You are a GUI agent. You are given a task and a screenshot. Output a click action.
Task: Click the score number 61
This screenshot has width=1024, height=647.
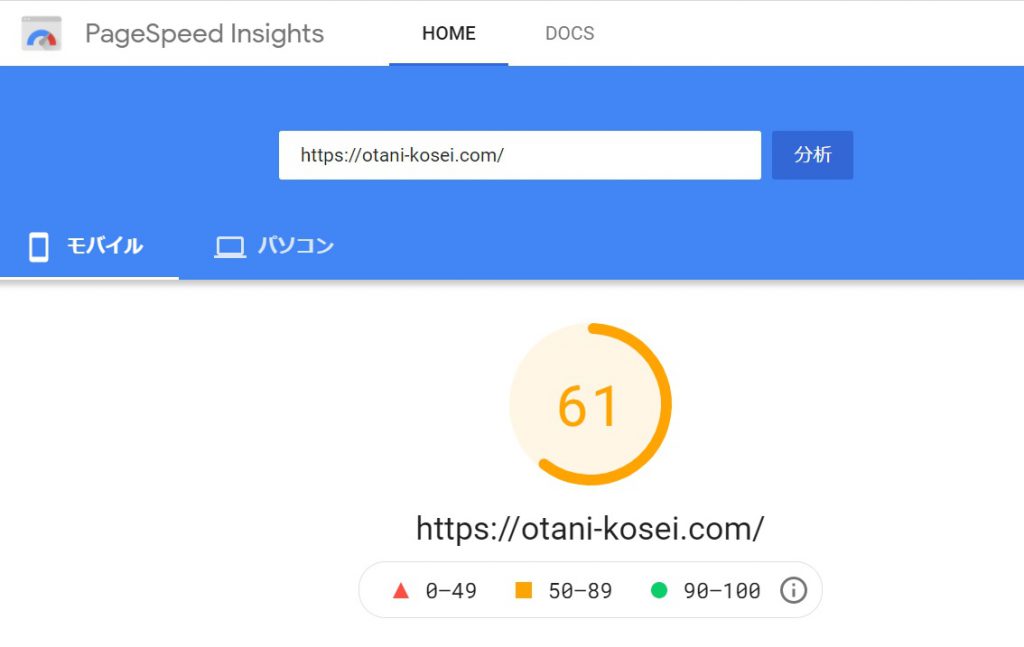click(589, 405)
